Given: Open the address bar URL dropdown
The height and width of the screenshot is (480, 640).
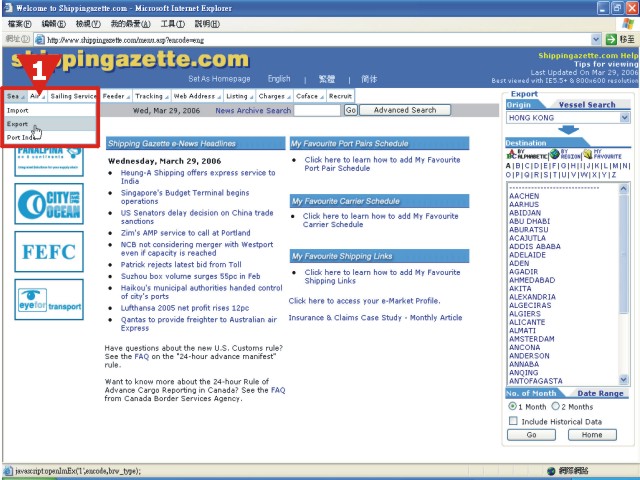Looking at the screenshot, I should (596, 40).
